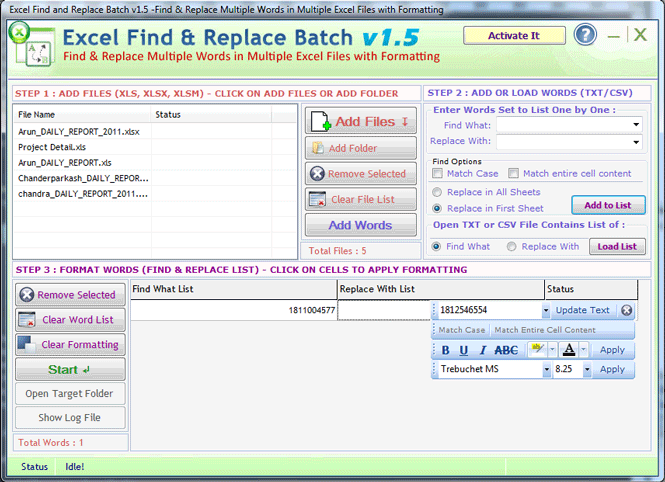Screen dimensions: 665x482
Task: Click the Clear File List button
Action: click(361, 199)
